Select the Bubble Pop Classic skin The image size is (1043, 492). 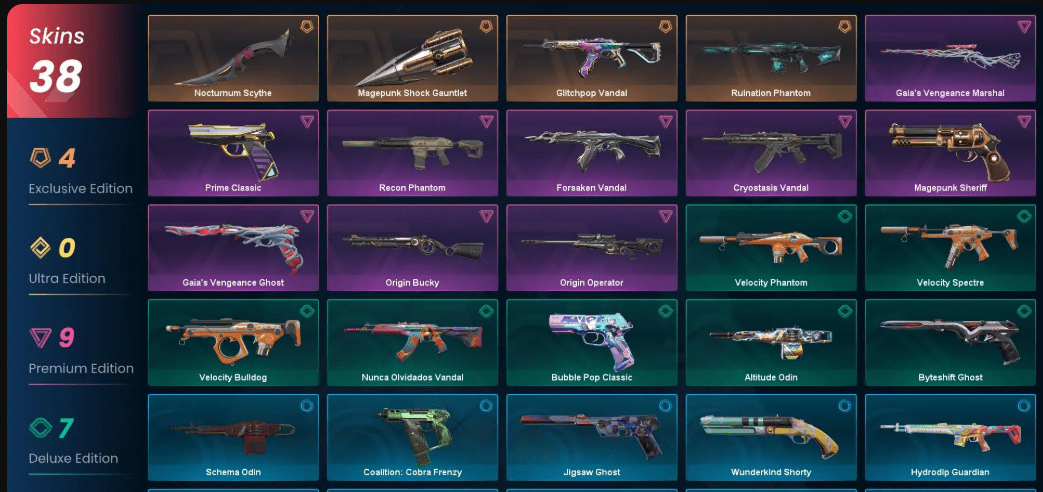[x=591, y=342]
